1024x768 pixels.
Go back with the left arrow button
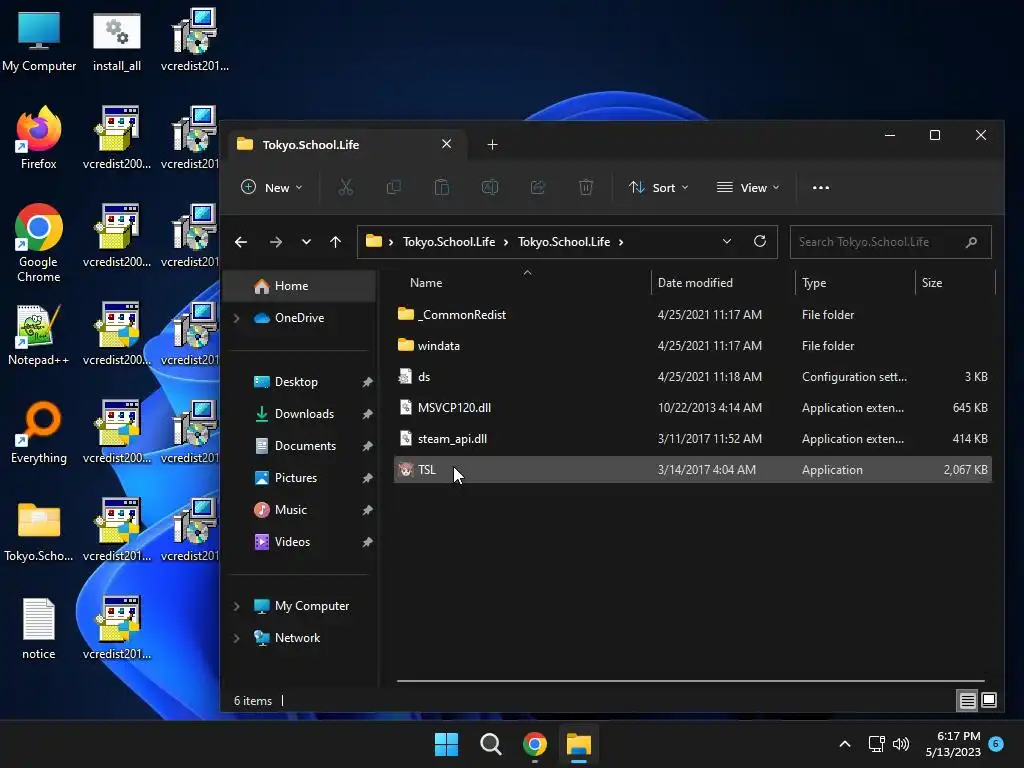click(241, 242)
